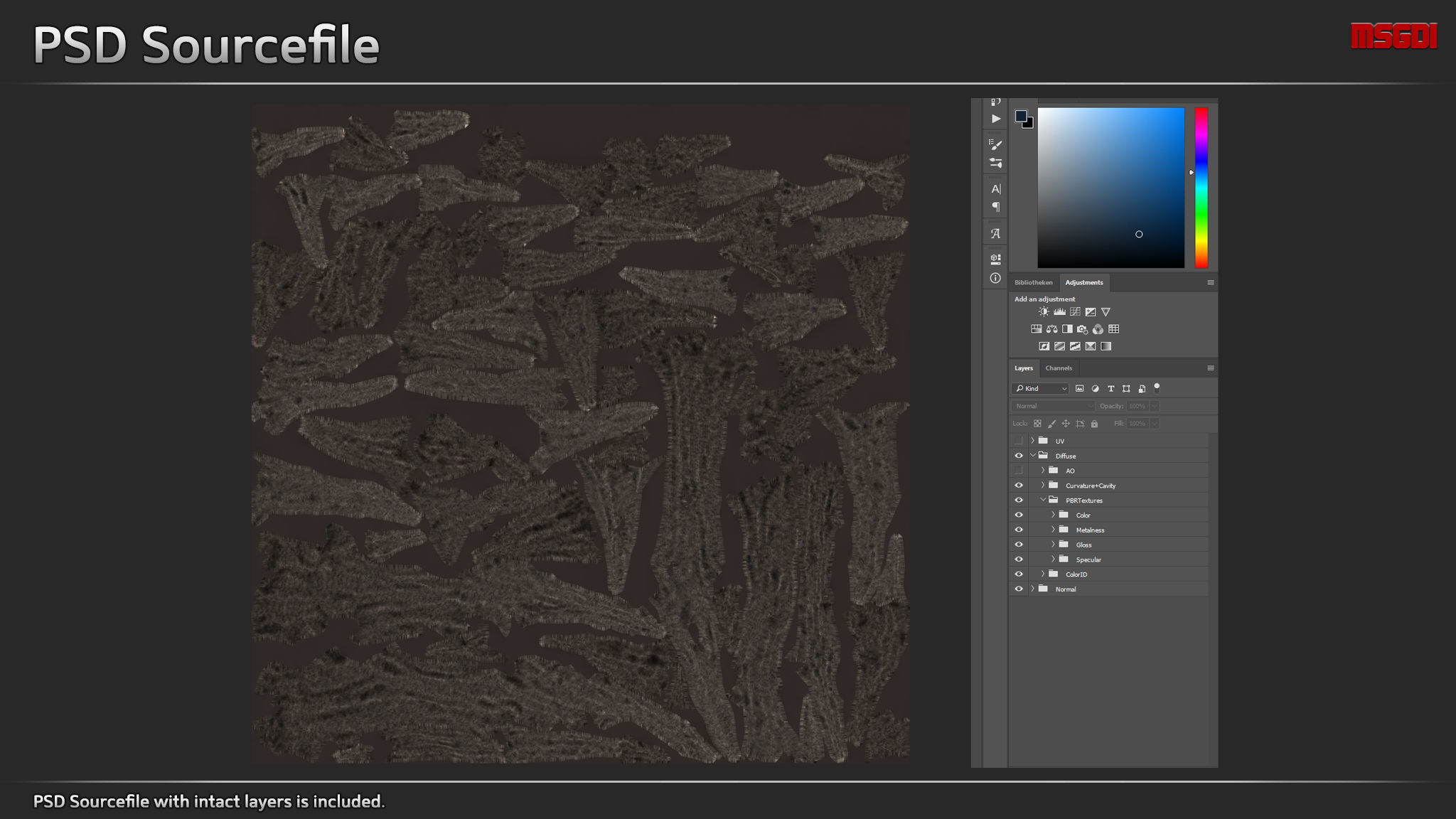Add a Levels adjustment
This screenshot has height=819, width=1456.
[1059, 312]
